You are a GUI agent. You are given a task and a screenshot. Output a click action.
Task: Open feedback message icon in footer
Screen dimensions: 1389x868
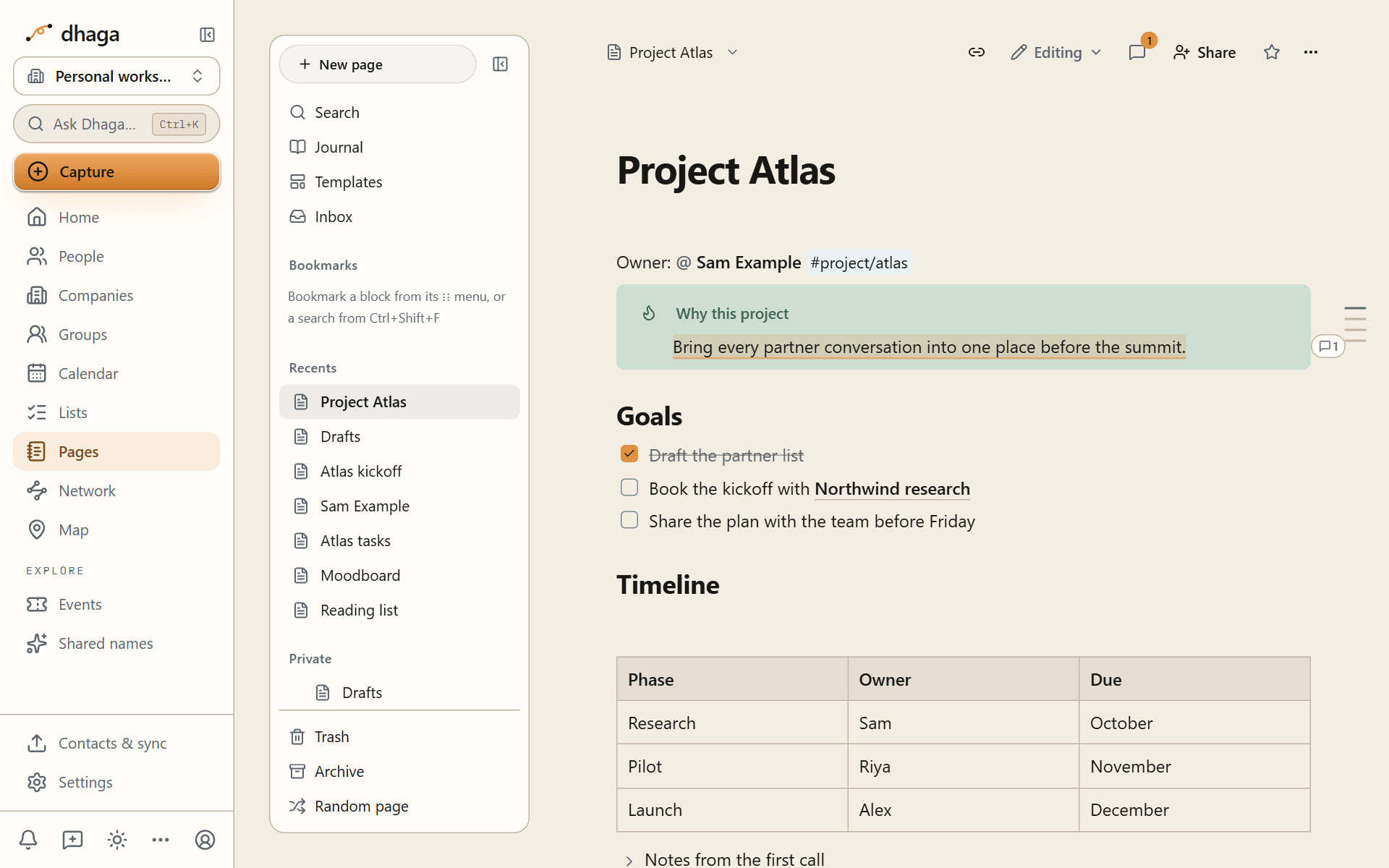click(72, 840)
